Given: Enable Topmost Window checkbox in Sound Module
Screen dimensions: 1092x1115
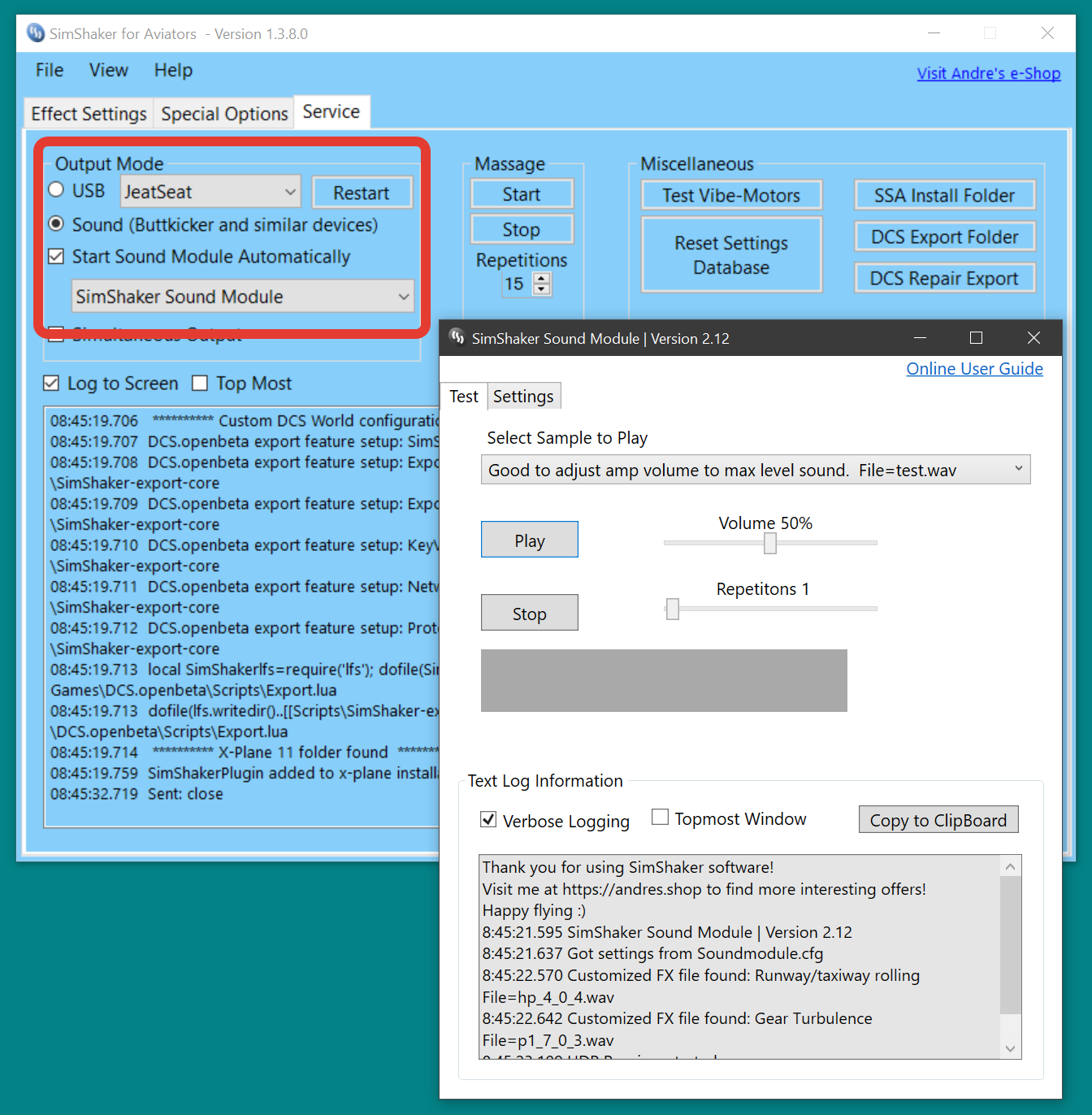Looking at the screenshot, I should pos(661,818).
